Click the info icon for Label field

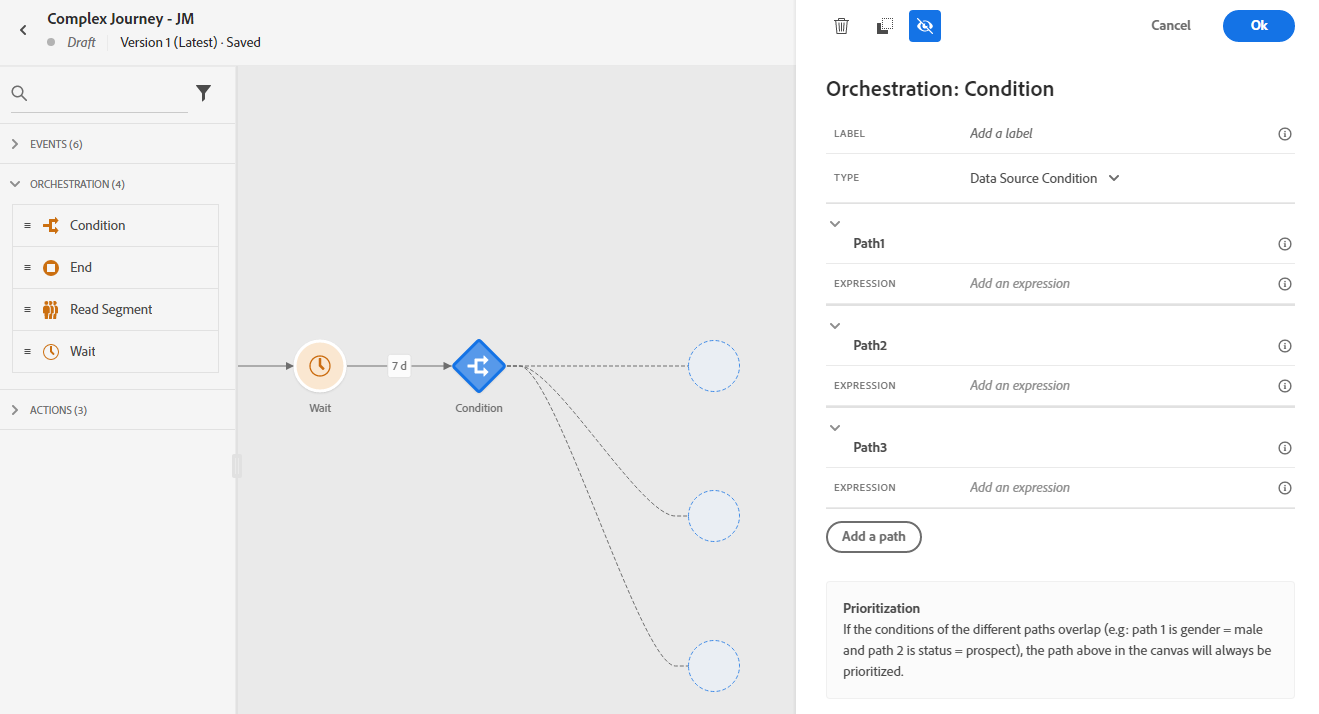pyautogui.click(x=1285, y=134)
